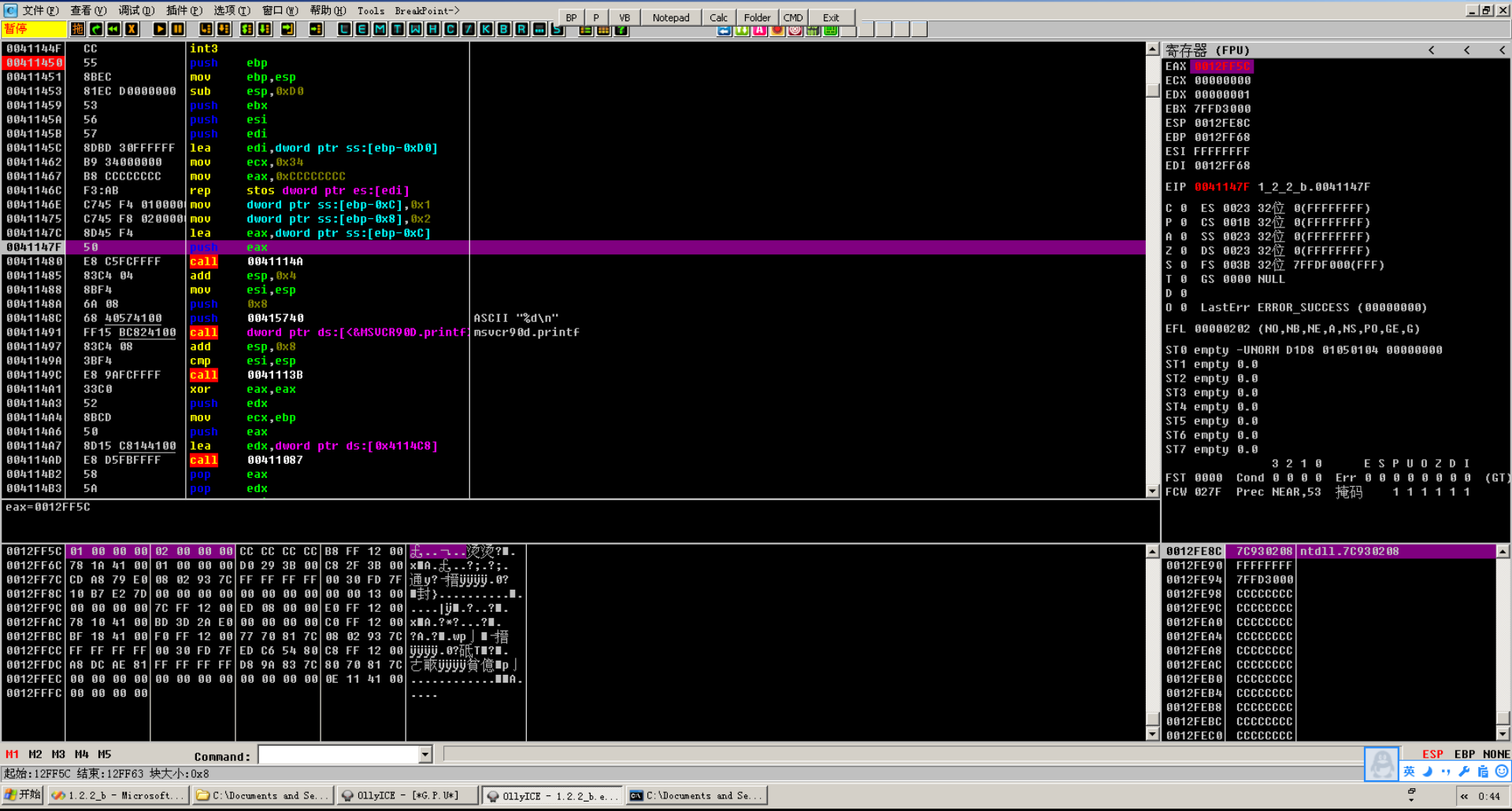Click the Go to address arrow icon
The image size is (1512, 811).
tap(316, 29)
